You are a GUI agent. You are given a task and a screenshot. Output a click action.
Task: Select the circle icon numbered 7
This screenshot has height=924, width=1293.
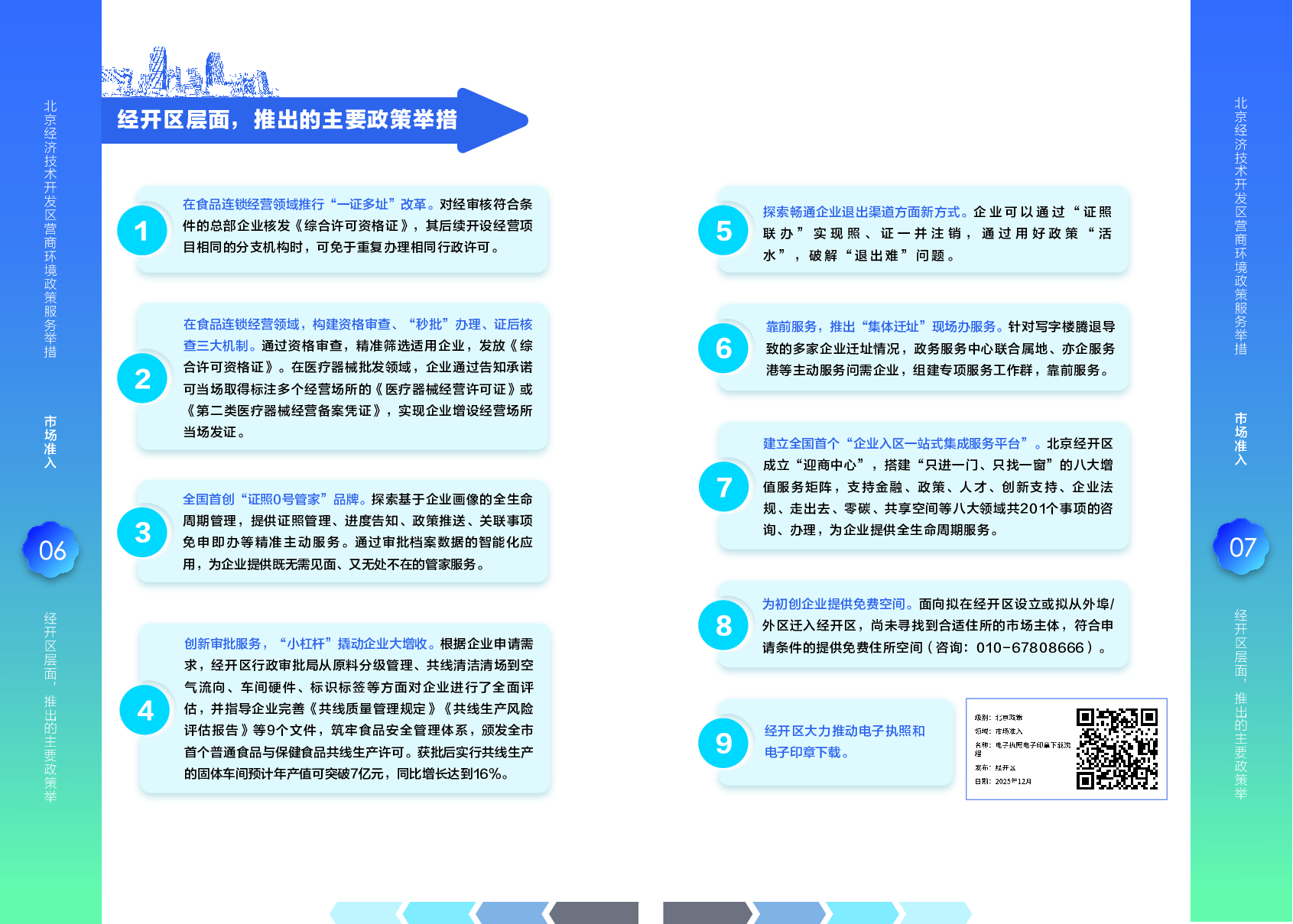tap(723, 487)
